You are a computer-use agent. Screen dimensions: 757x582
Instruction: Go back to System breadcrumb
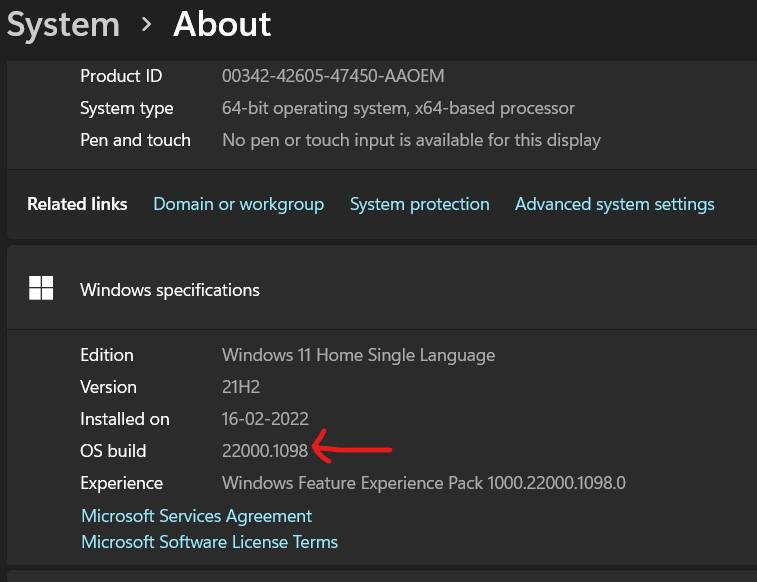62,23
